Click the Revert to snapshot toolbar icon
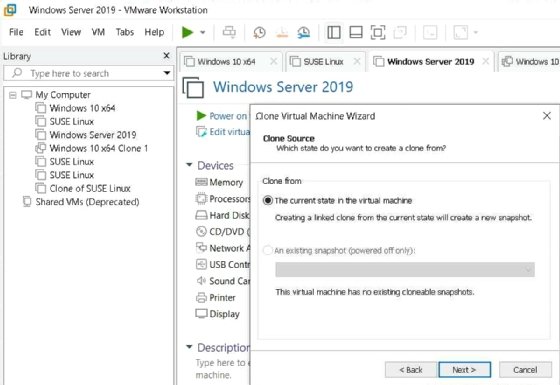The width and height of the screenshot is (560, 385). [282, 32]
